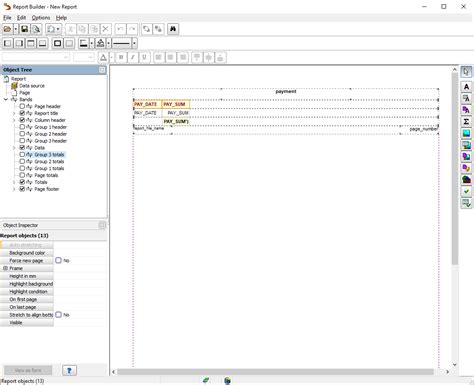The image size is (474, 385).
Task: Expand the Page footer tree node
Action: 14,189
